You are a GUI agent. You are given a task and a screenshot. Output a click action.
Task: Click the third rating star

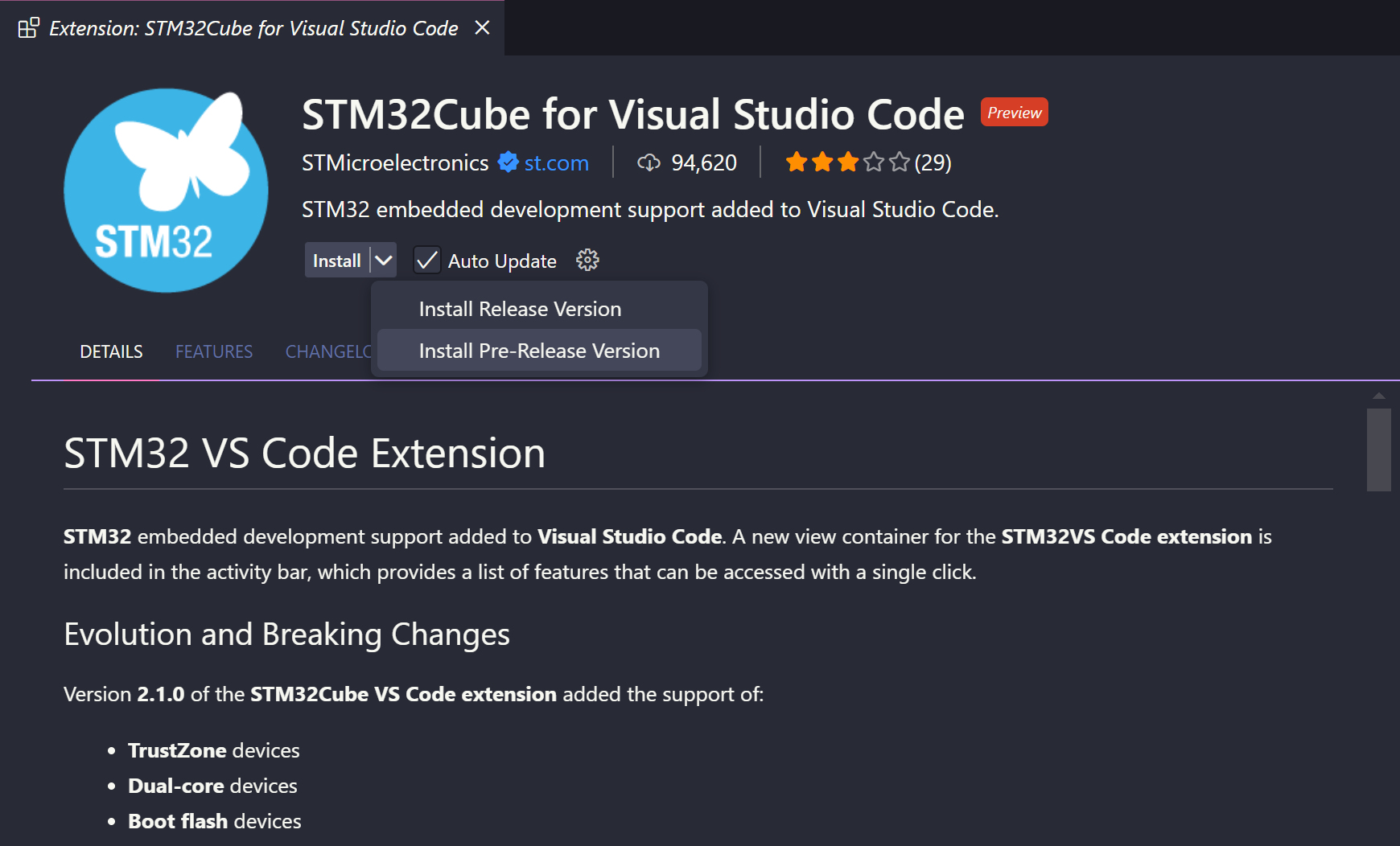click(848, 162)
